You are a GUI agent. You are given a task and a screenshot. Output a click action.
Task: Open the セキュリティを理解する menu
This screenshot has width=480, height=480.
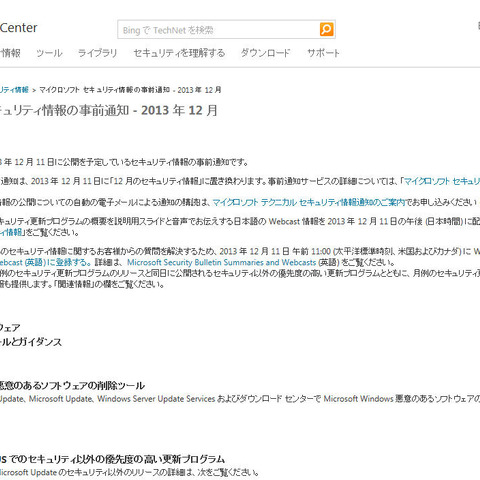coord(179,53)
